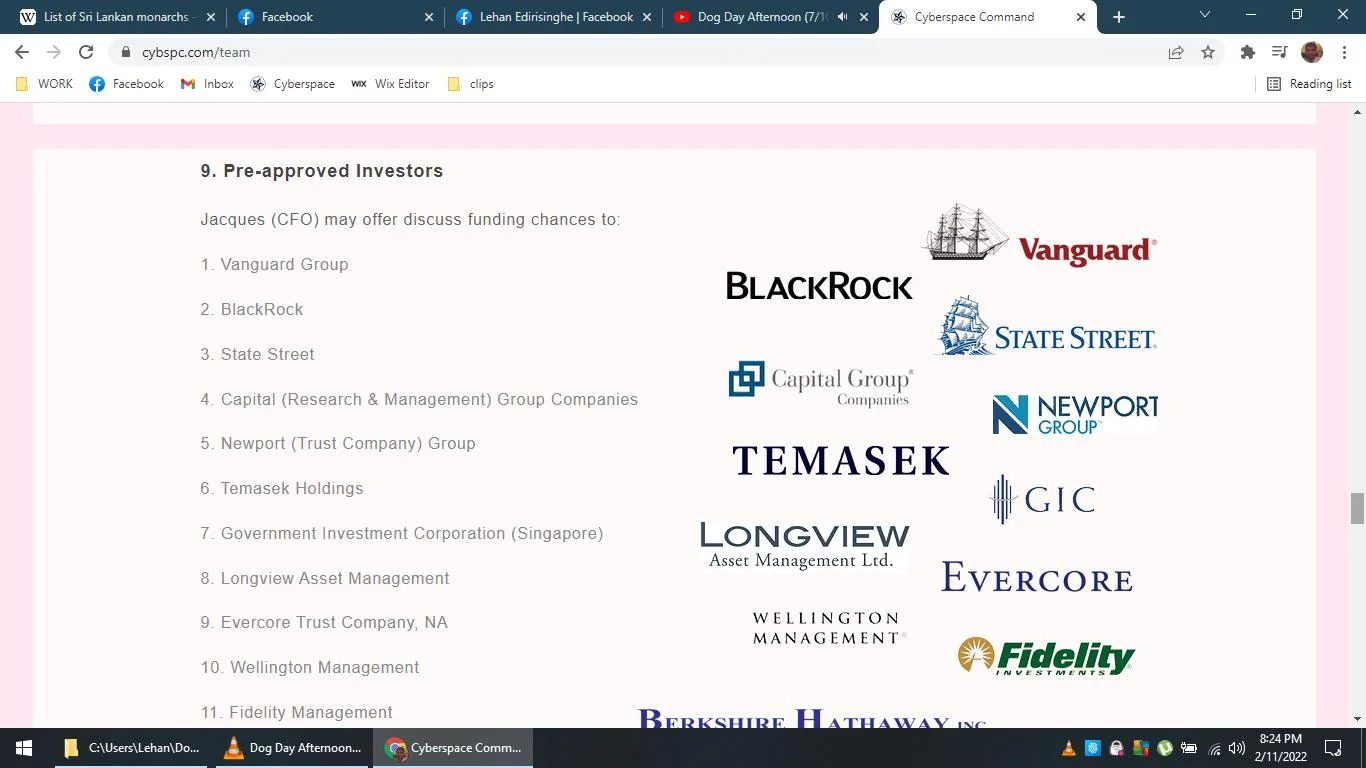
Task: Open the Windows Start menu
Action: [24, 748]
